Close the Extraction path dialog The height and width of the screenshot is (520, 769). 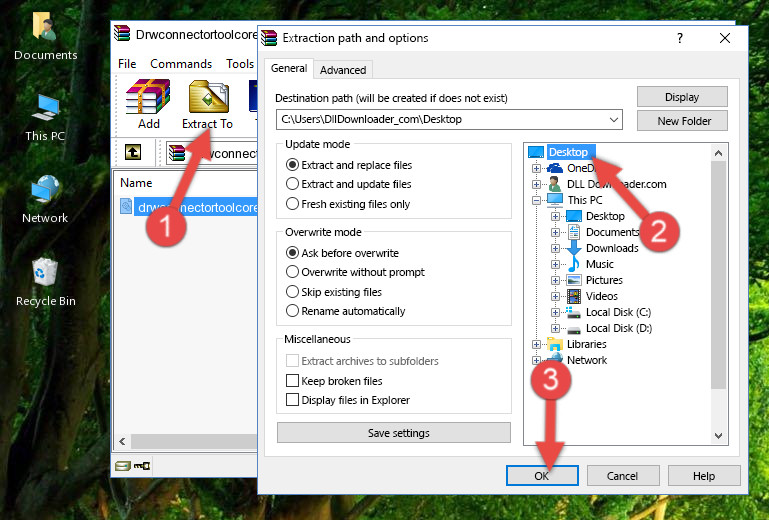coord(725,38)
